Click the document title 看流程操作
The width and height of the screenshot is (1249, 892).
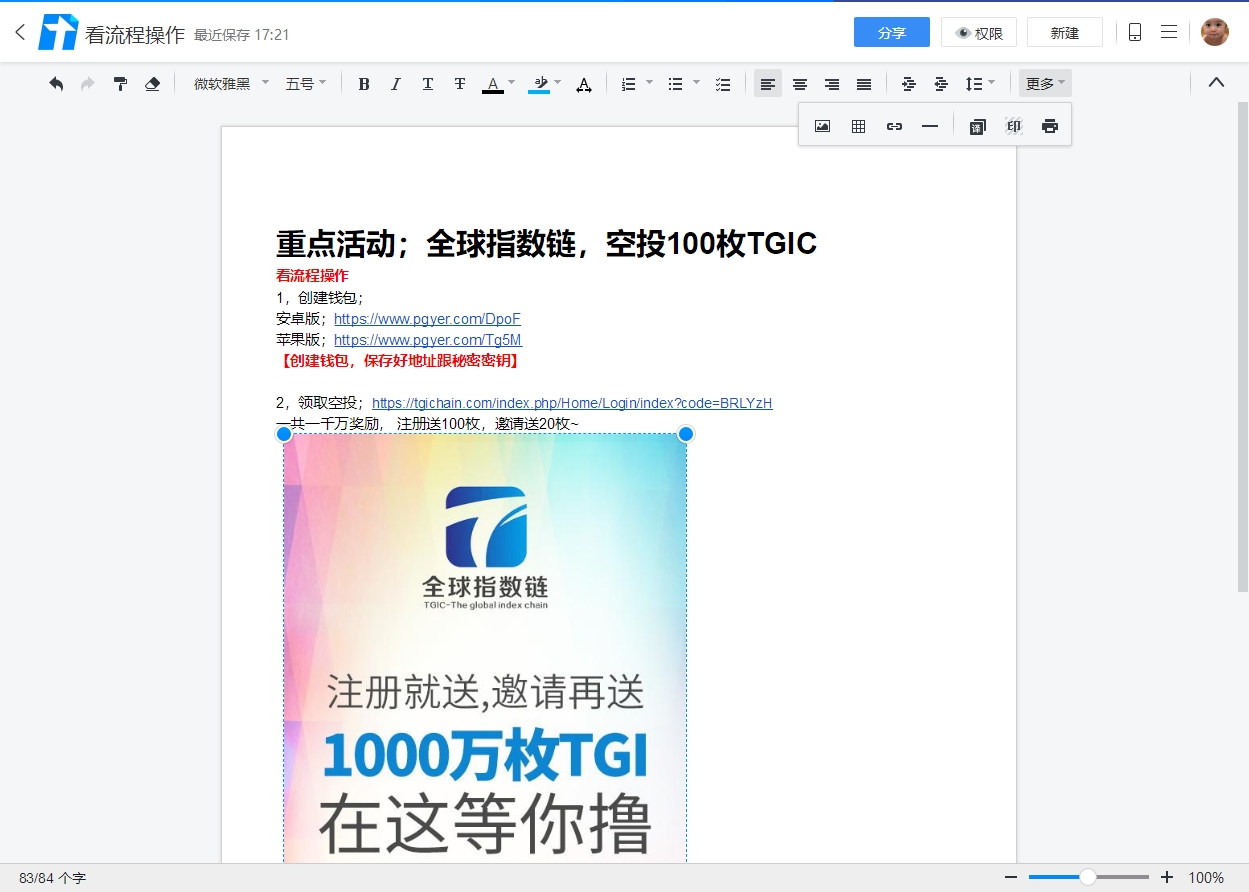tap(135, 34)
